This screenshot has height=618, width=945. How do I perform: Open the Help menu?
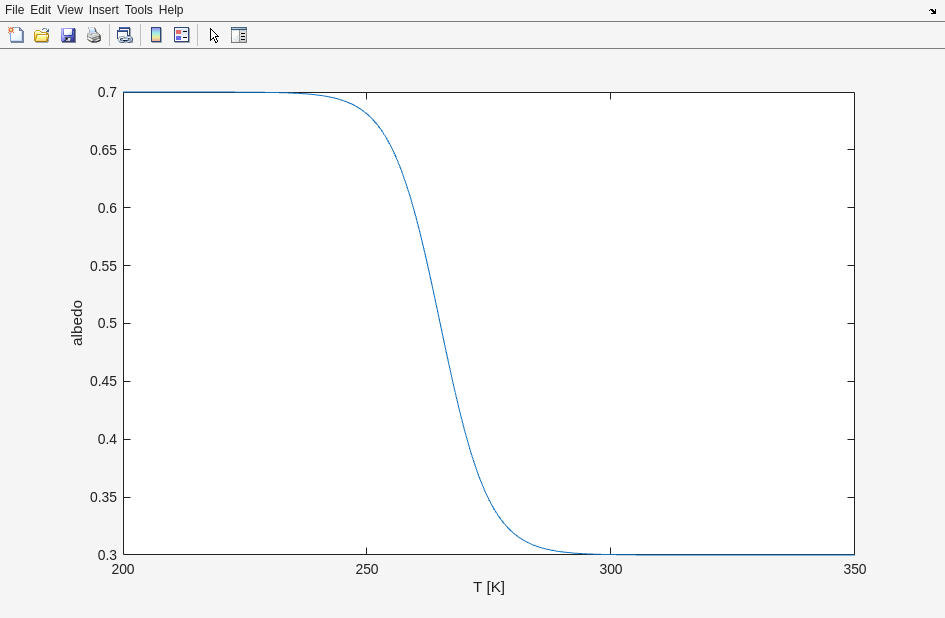tap(171, 10)
